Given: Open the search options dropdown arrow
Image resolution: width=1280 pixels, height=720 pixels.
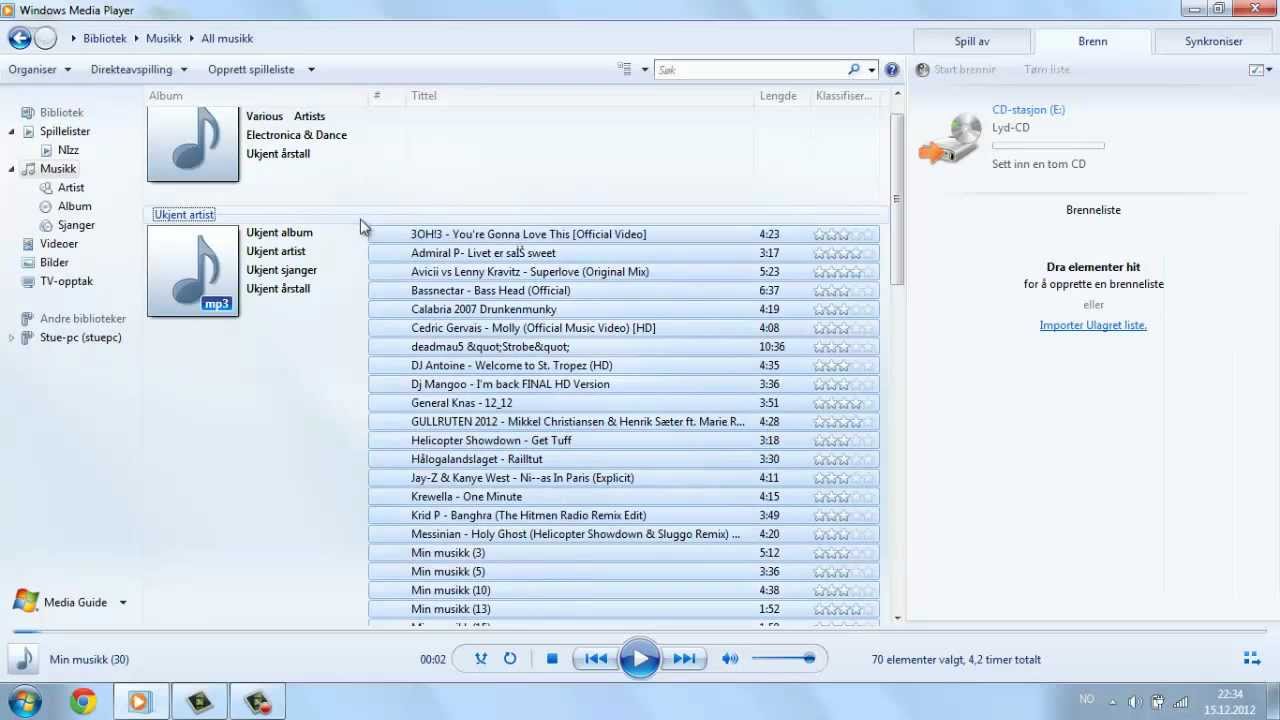Looking at the screenshot, I should tap(872, 70).
